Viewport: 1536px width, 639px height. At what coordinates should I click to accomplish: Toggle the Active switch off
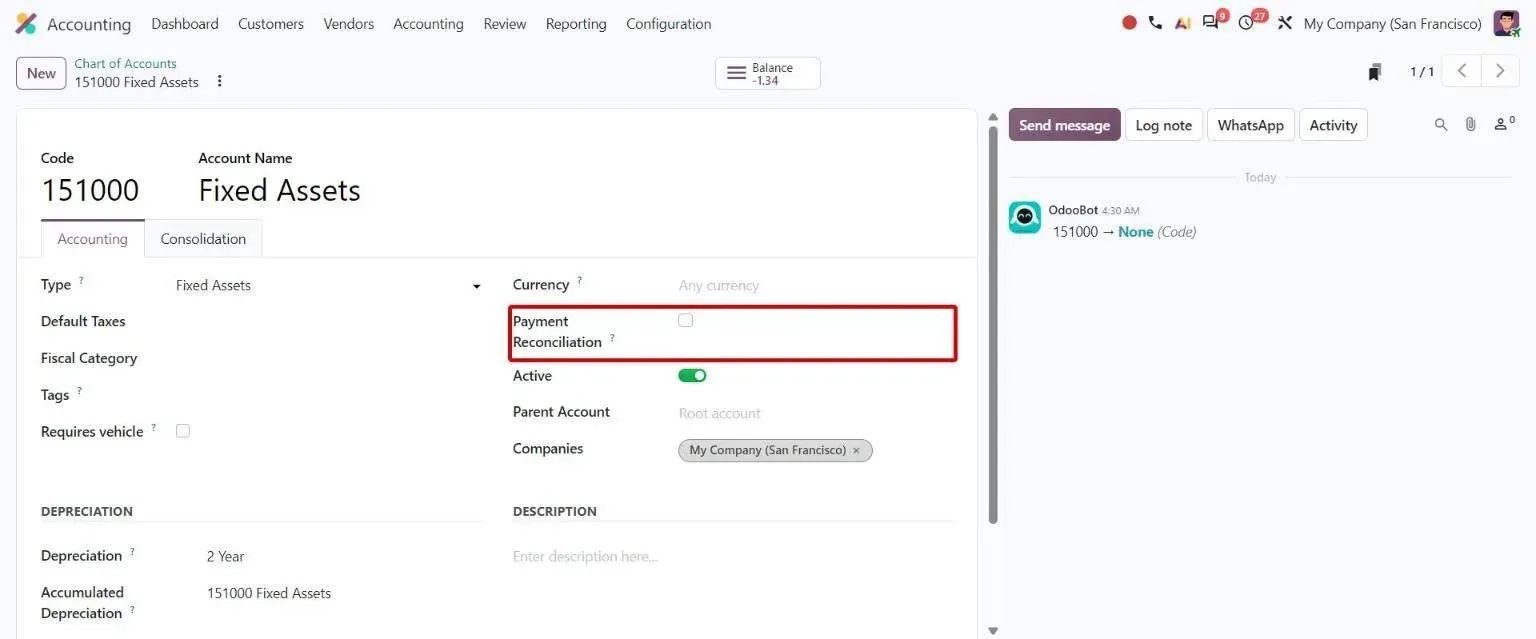(x=692, y=376)
